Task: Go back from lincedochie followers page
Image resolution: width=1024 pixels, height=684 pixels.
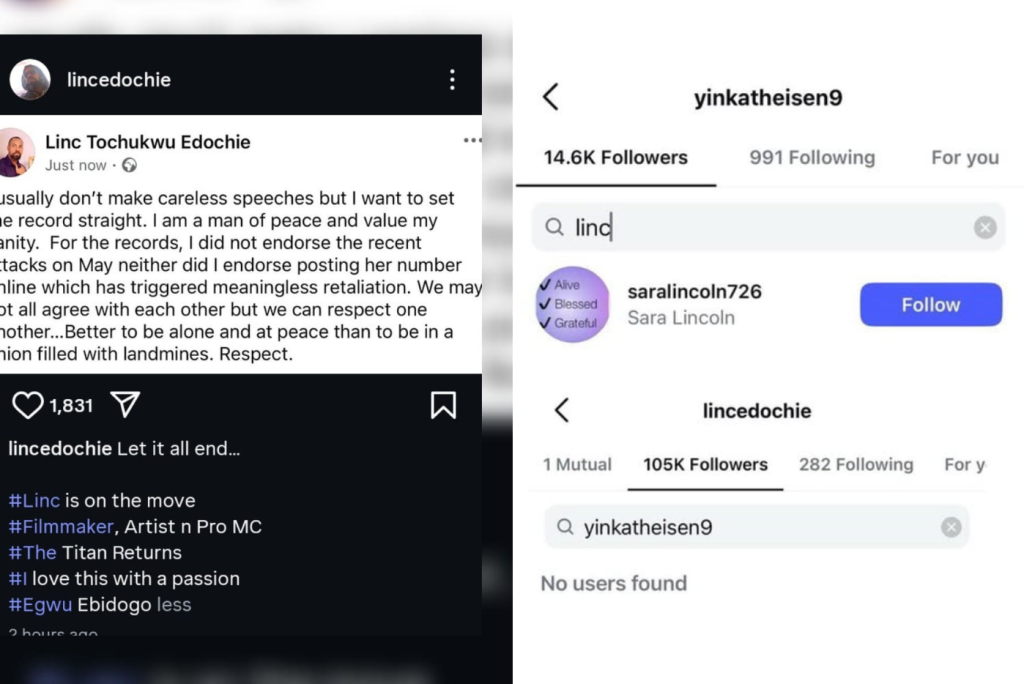Action: tap(562, 410)
